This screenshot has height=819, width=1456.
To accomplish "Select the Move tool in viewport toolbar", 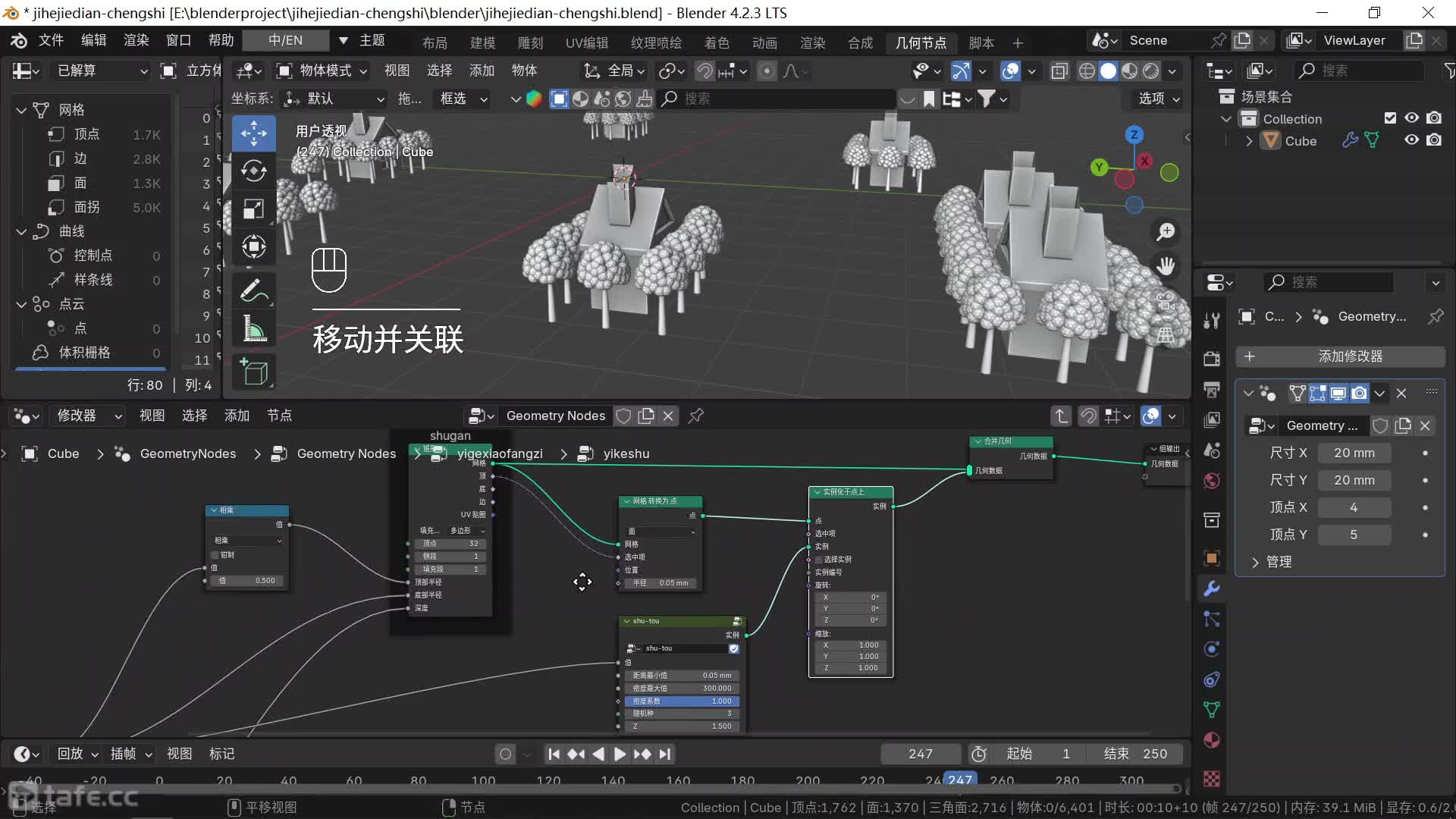I will click(x=253, y=133).
